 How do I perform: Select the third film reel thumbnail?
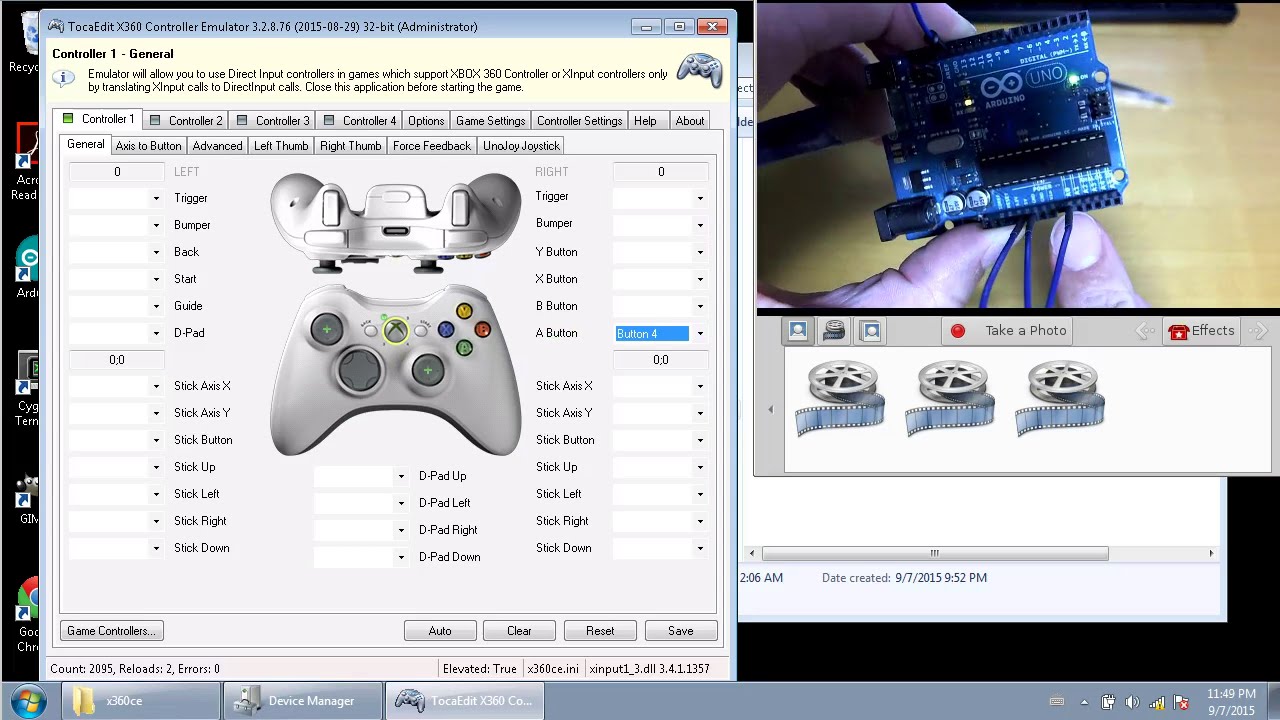(1061, 398)
